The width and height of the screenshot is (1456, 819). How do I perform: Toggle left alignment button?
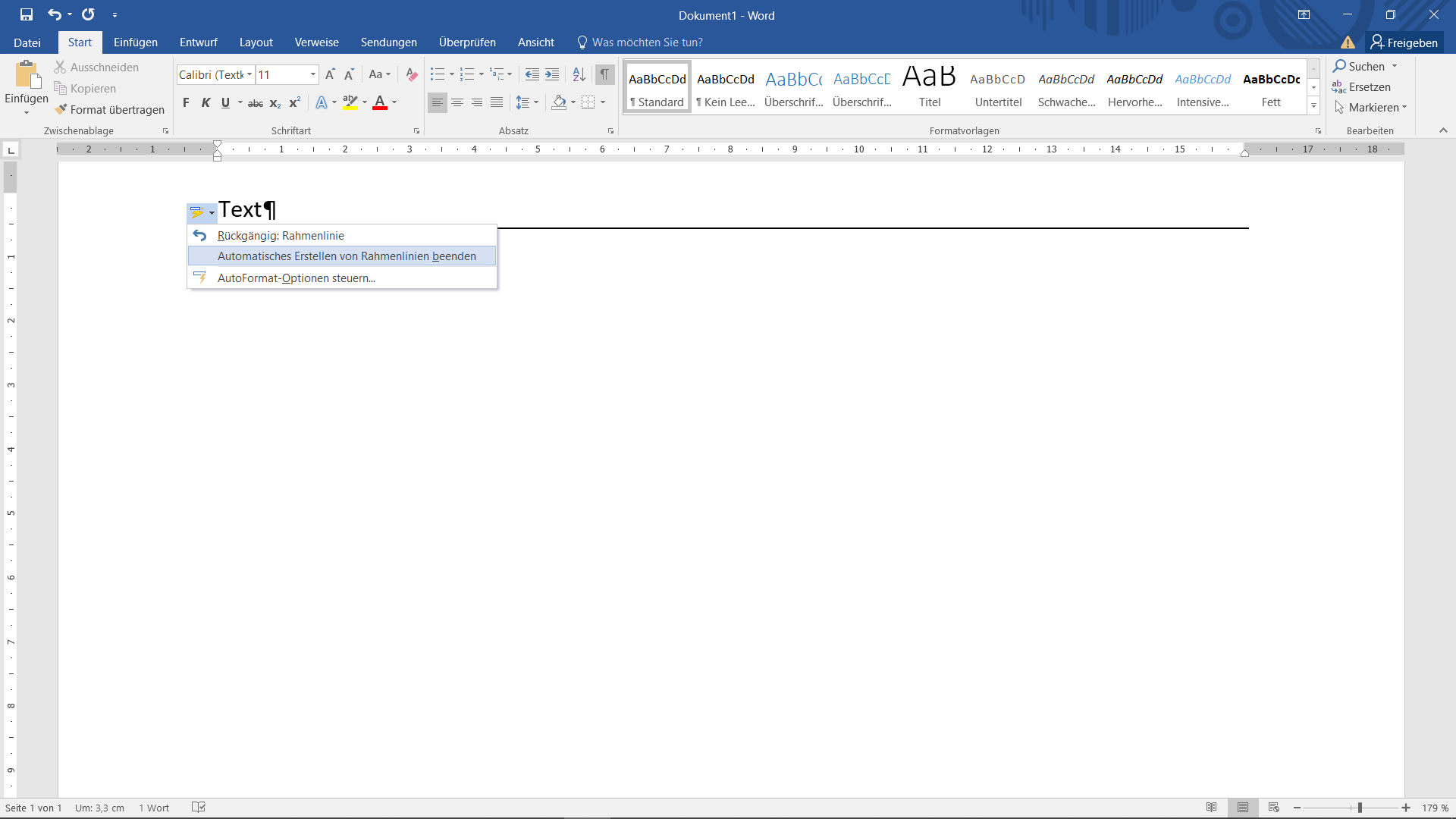(438, 102)
